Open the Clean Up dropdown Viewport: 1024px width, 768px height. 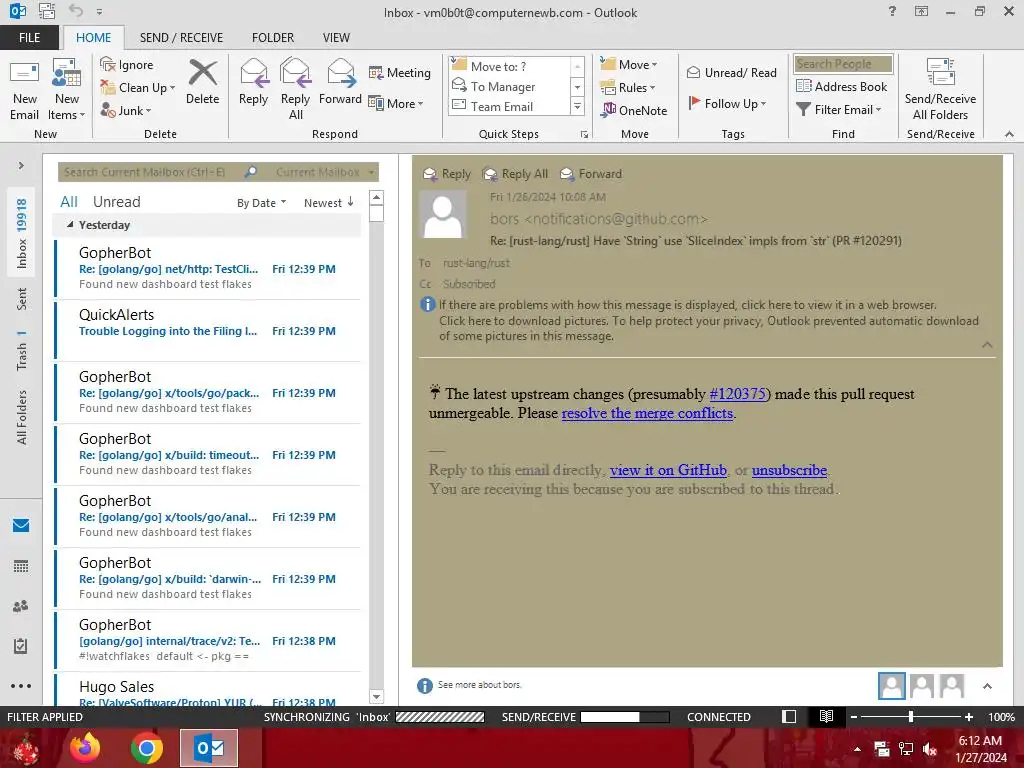click(x=138, y=88)
